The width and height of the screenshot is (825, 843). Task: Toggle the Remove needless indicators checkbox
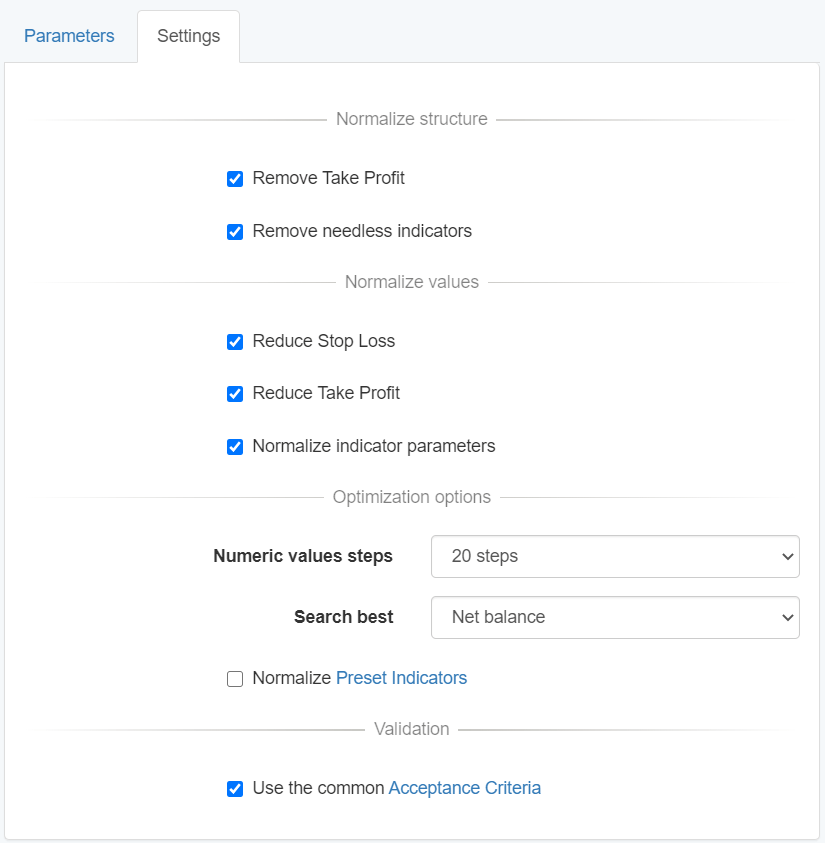coord(235,232)
